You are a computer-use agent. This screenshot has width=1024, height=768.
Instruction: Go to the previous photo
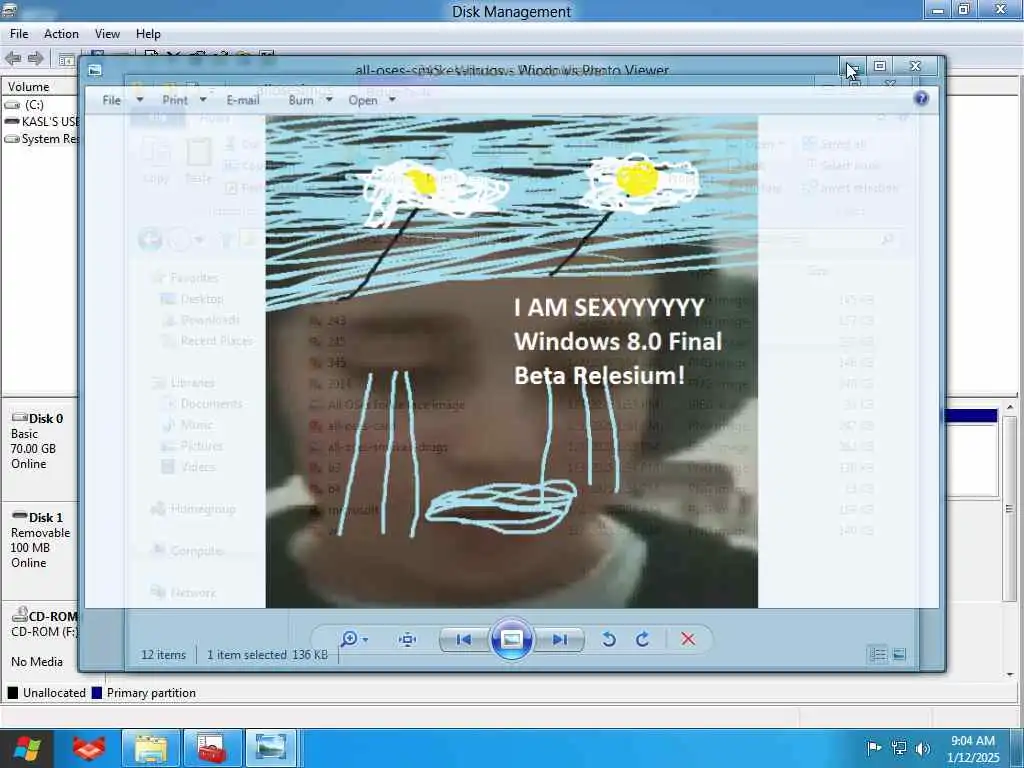click(464, 639)
